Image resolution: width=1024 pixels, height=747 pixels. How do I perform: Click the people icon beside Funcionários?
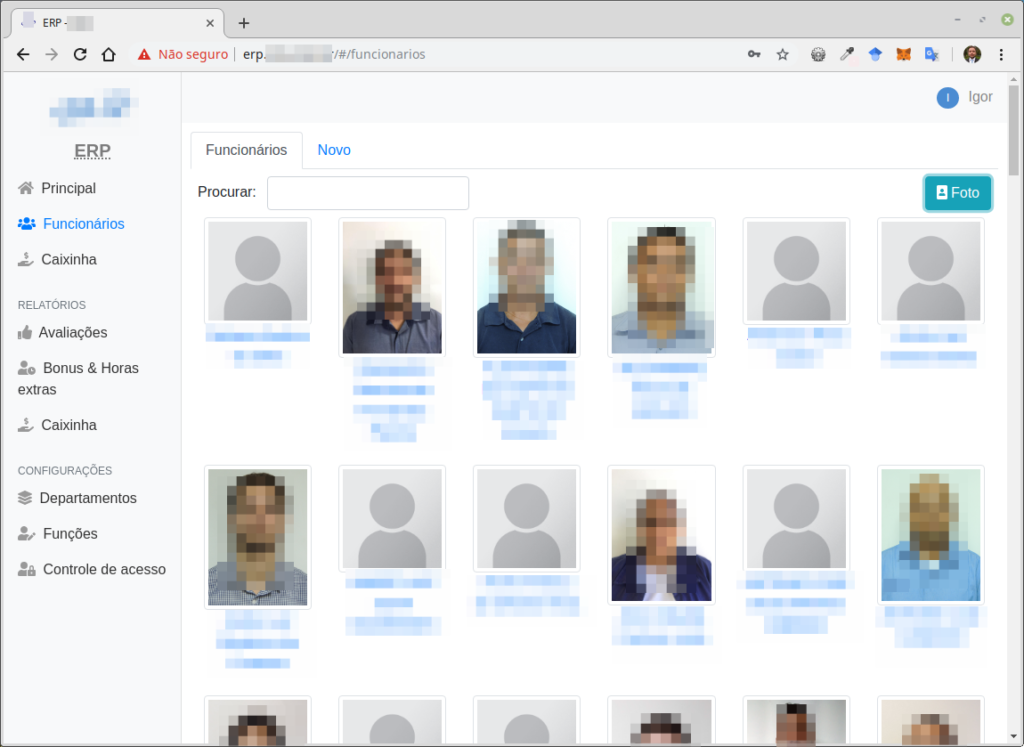27,224
